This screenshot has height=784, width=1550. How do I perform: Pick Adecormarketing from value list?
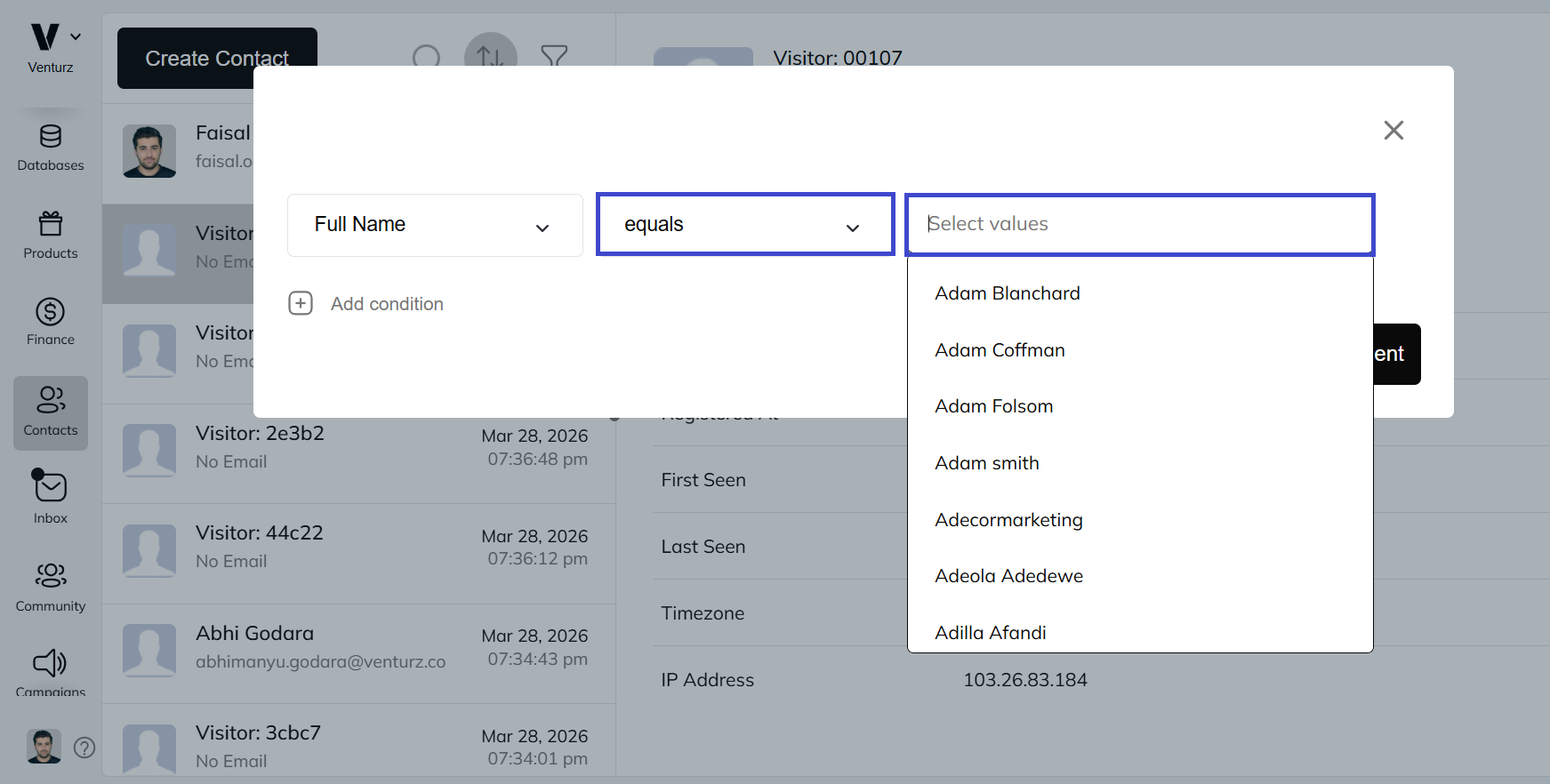(1008, 520)
